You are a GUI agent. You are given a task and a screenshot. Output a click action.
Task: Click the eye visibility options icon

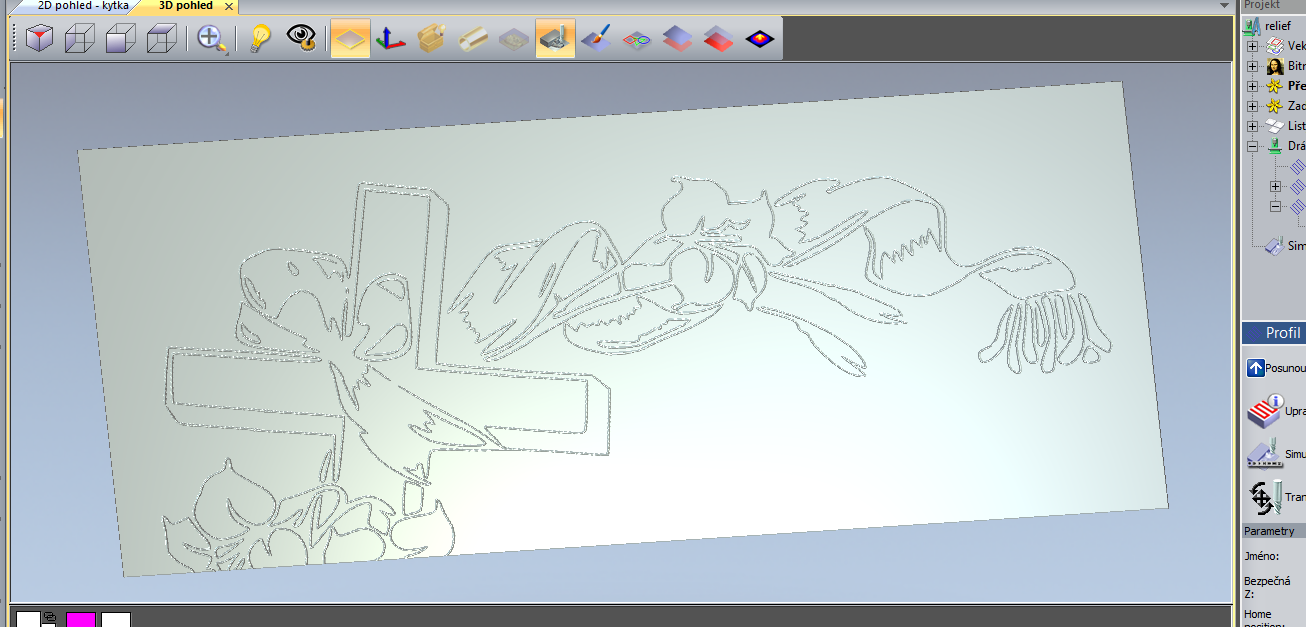tap(301, 39)
